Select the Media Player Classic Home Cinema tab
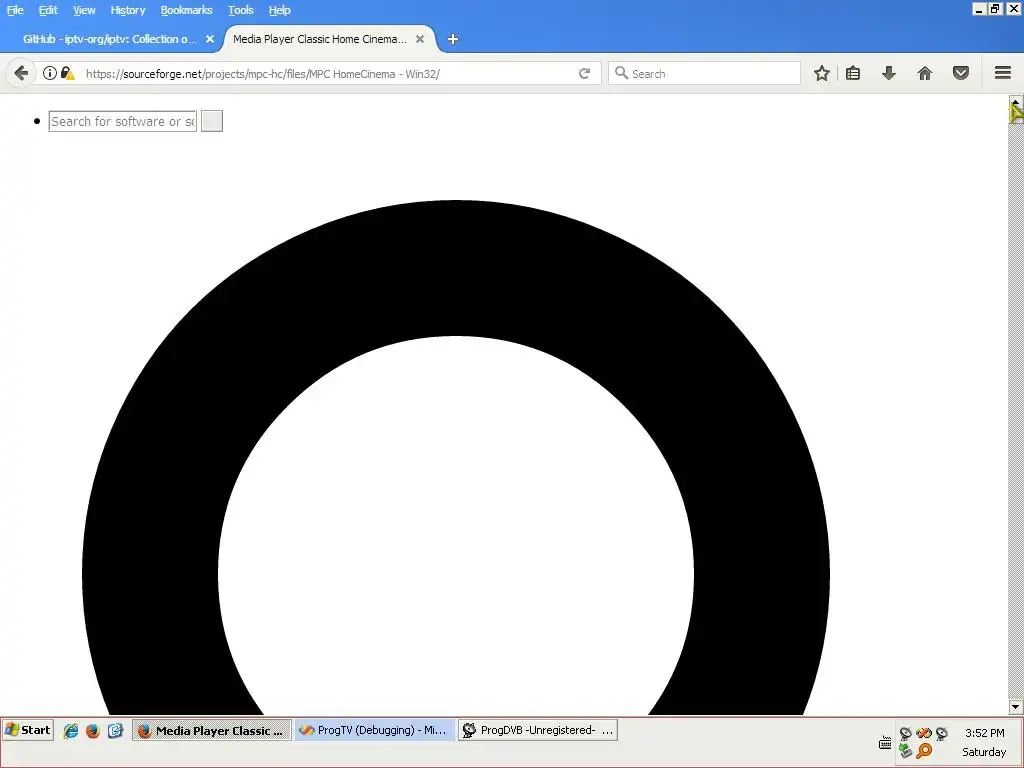The width and height of the screenshot is (1024, 768). (x=320, y=39)
